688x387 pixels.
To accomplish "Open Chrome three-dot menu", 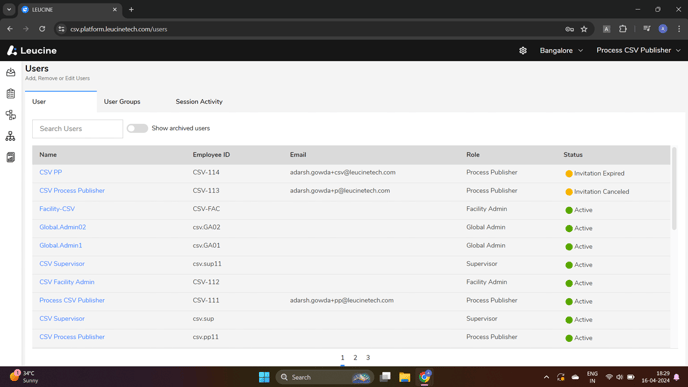I will [679, 29].
